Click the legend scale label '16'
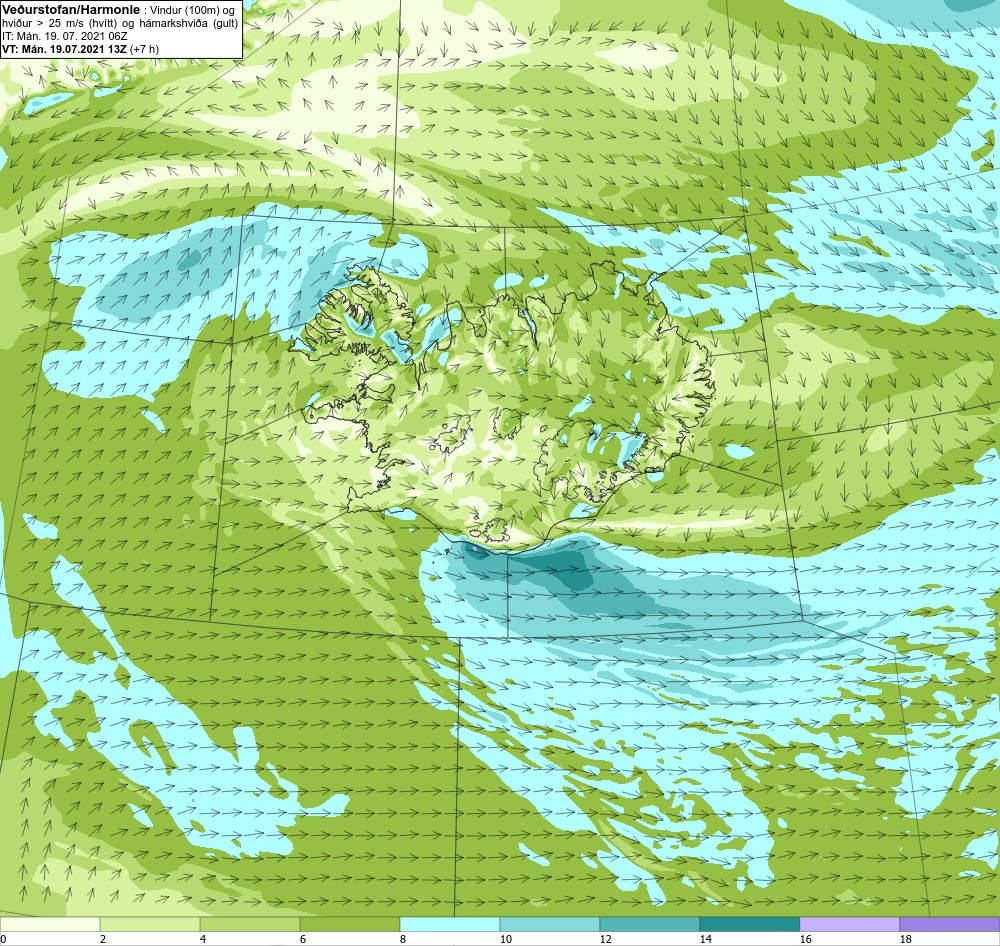Image resolution: width=1000 pixels, height=946 pixels. [805, 939]
